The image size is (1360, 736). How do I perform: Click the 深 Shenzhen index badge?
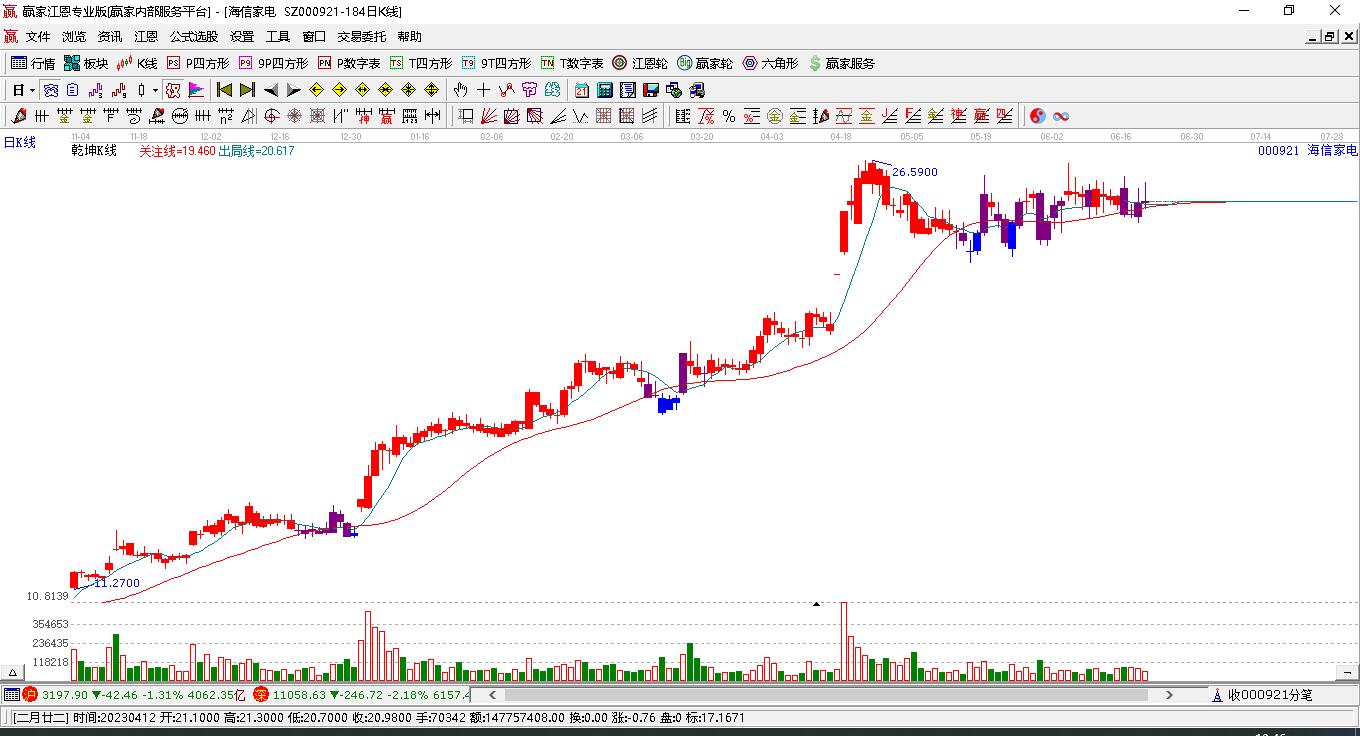click(x=261, y=695)
